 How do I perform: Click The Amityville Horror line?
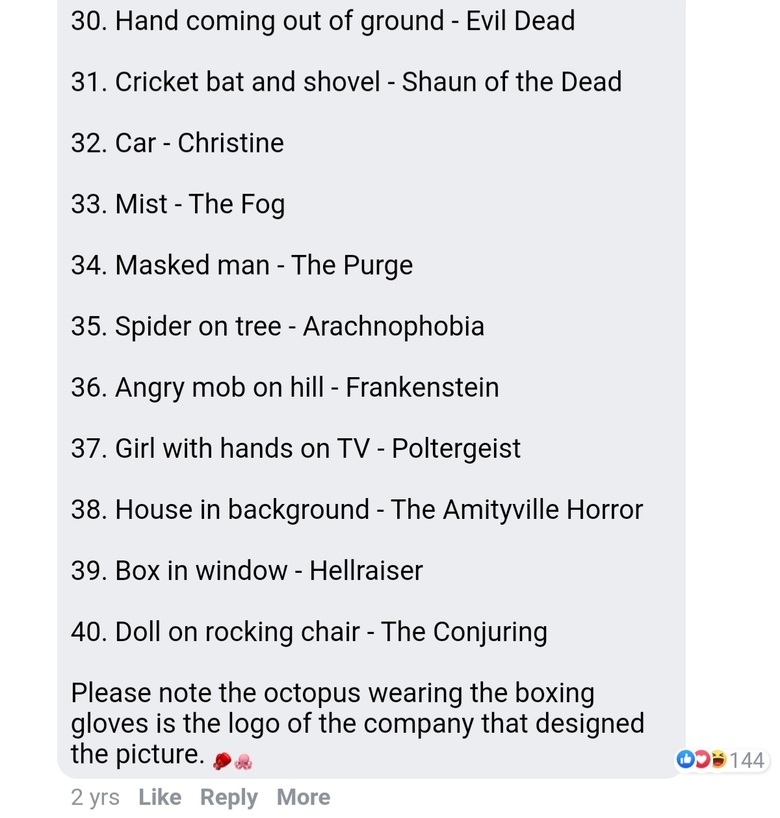tap(357, 509)
